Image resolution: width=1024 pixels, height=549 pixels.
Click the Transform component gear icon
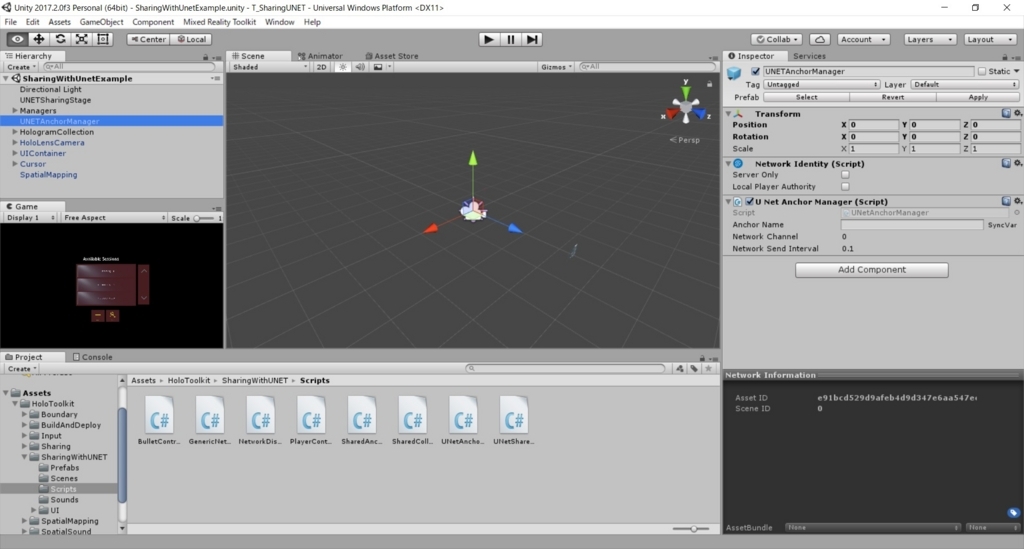coord(1017,114)
